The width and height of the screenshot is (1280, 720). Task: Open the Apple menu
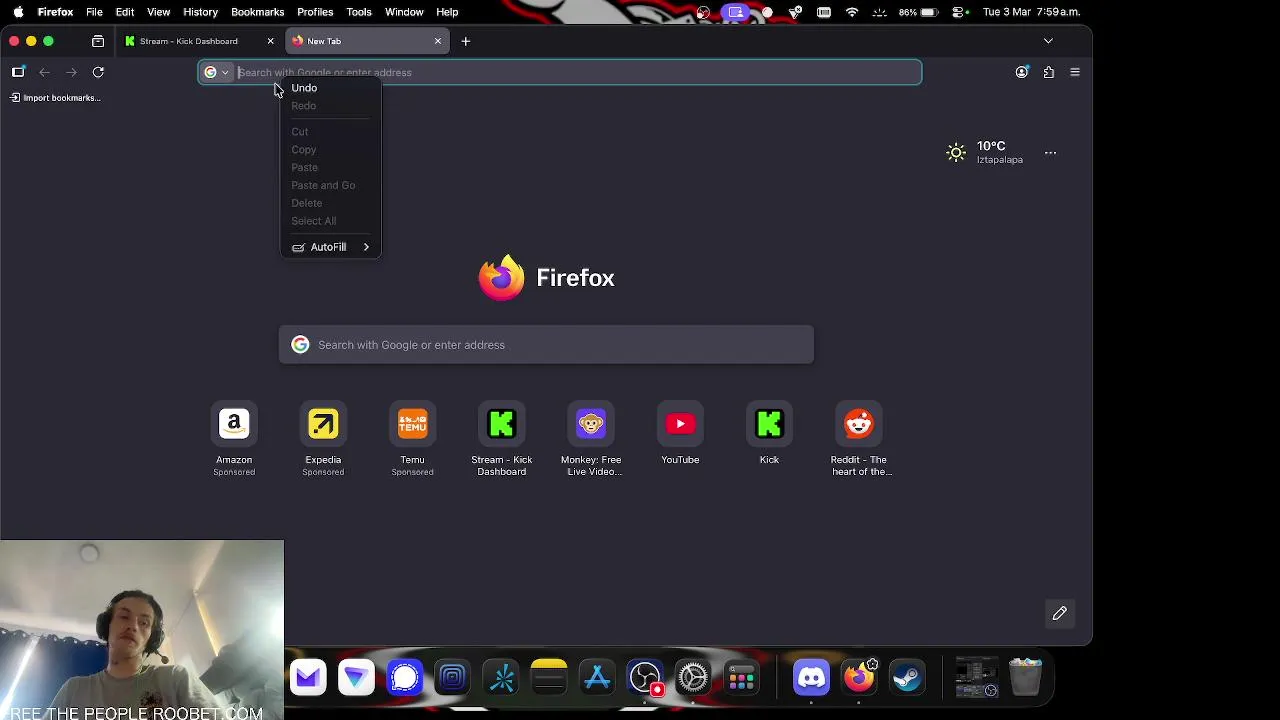click(x=18, y=12)
